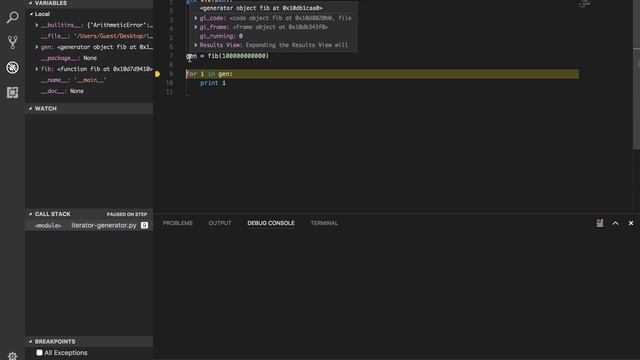Screen dimensions: 640x360
Task: Maximize the panel with the chevron
Action: tap(615, 223)
